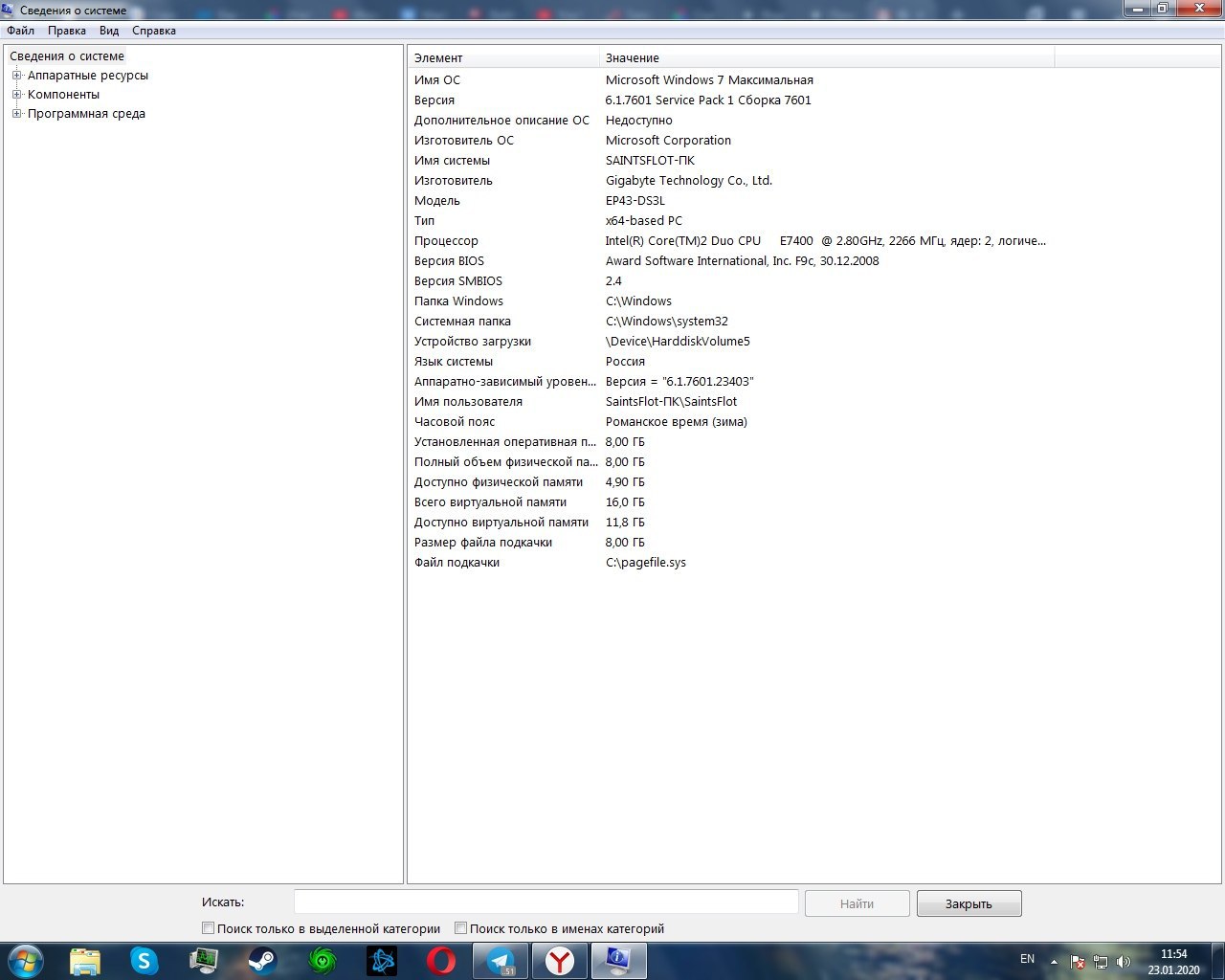The height and width of the screenshot is (980, 1225).
Task: Launch Opera browser from the taskbar
Action: 441,961
